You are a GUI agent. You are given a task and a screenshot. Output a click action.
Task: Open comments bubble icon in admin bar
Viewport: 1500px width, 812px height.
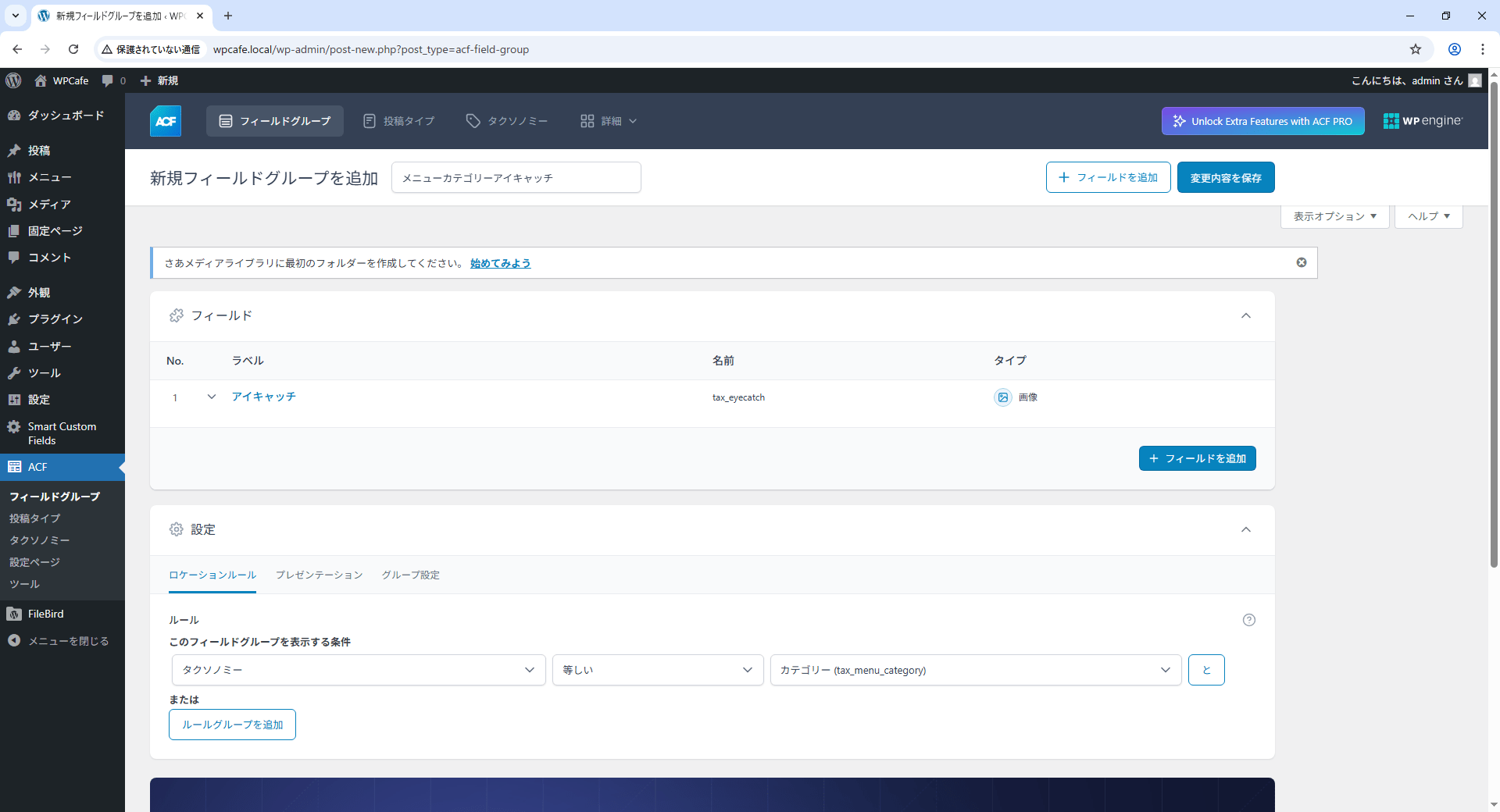point(108,80)
